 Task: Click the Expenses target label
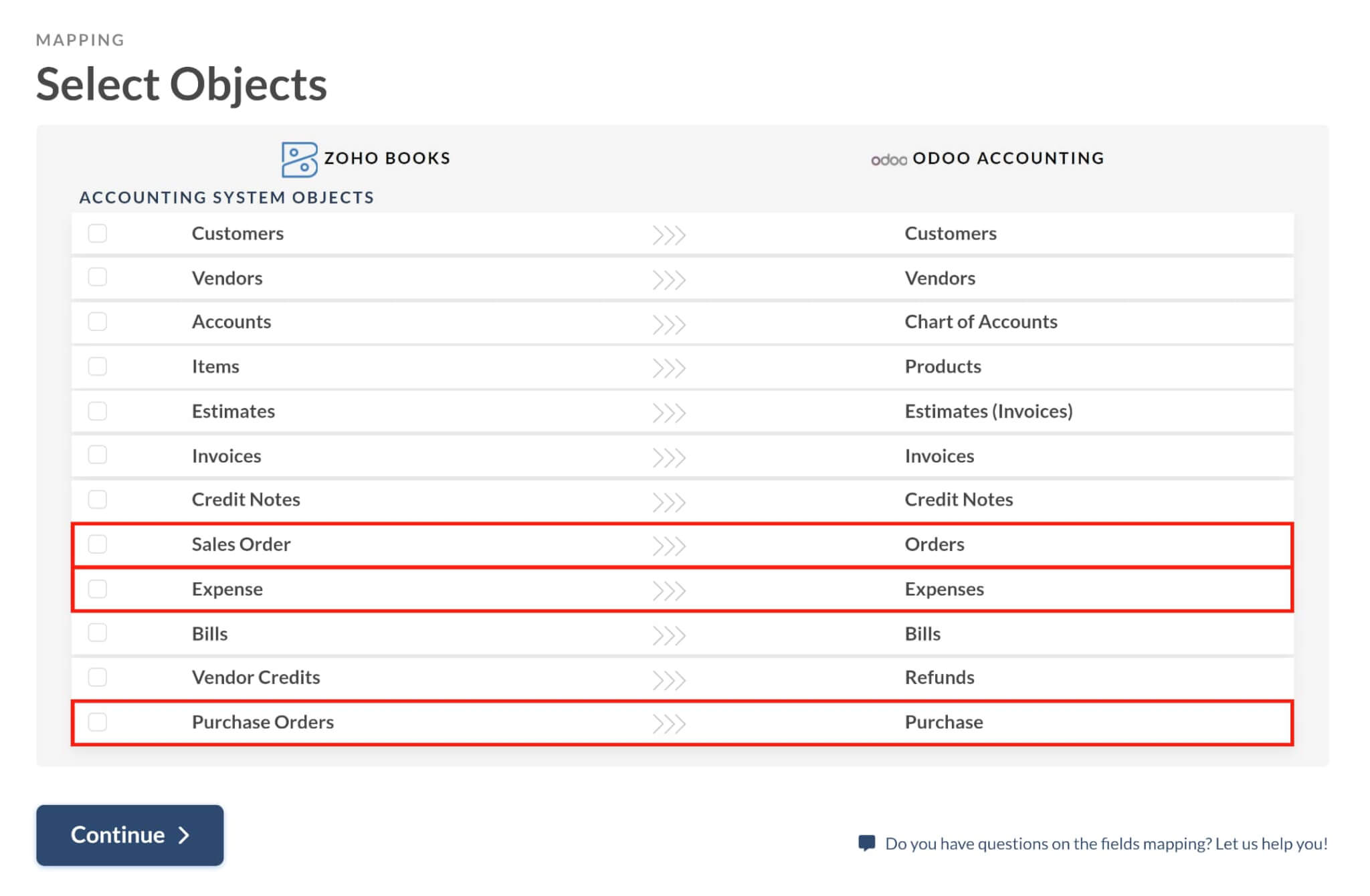coord(945,589)
